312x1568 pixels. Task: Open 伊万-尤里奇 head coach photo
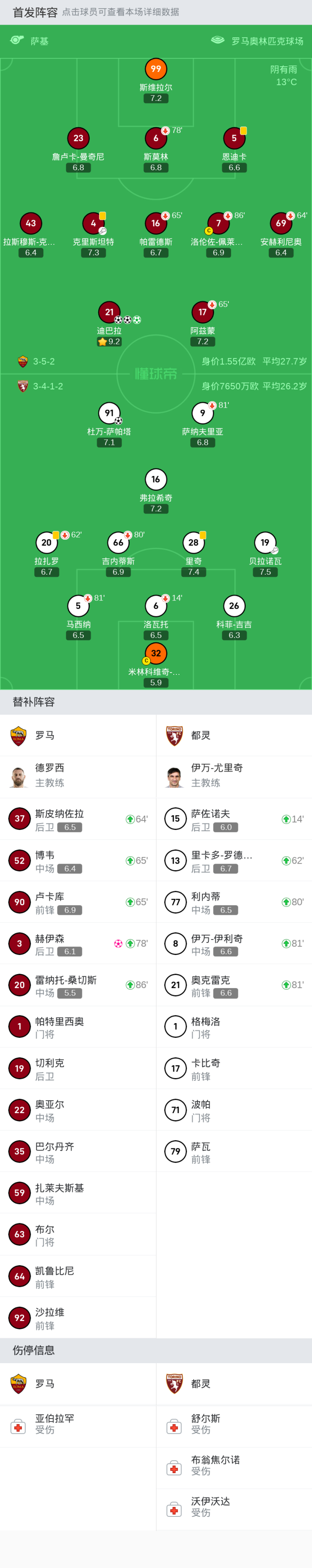175,777
